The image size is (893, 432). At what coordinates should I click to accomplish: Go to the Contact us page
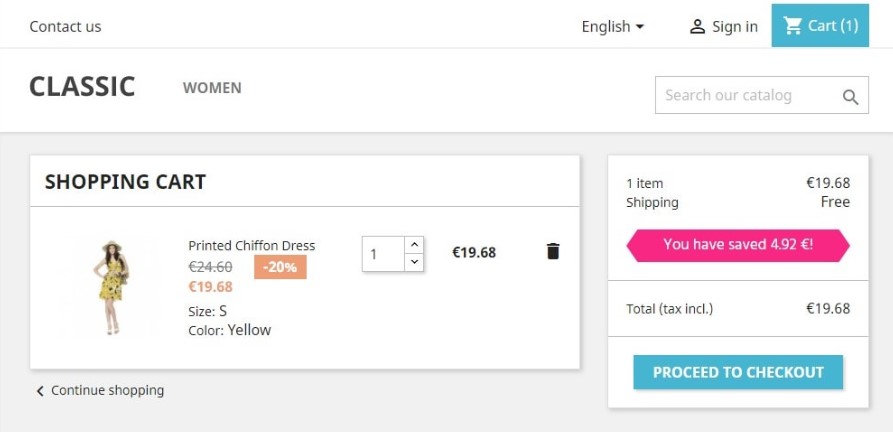click(65, 27)
